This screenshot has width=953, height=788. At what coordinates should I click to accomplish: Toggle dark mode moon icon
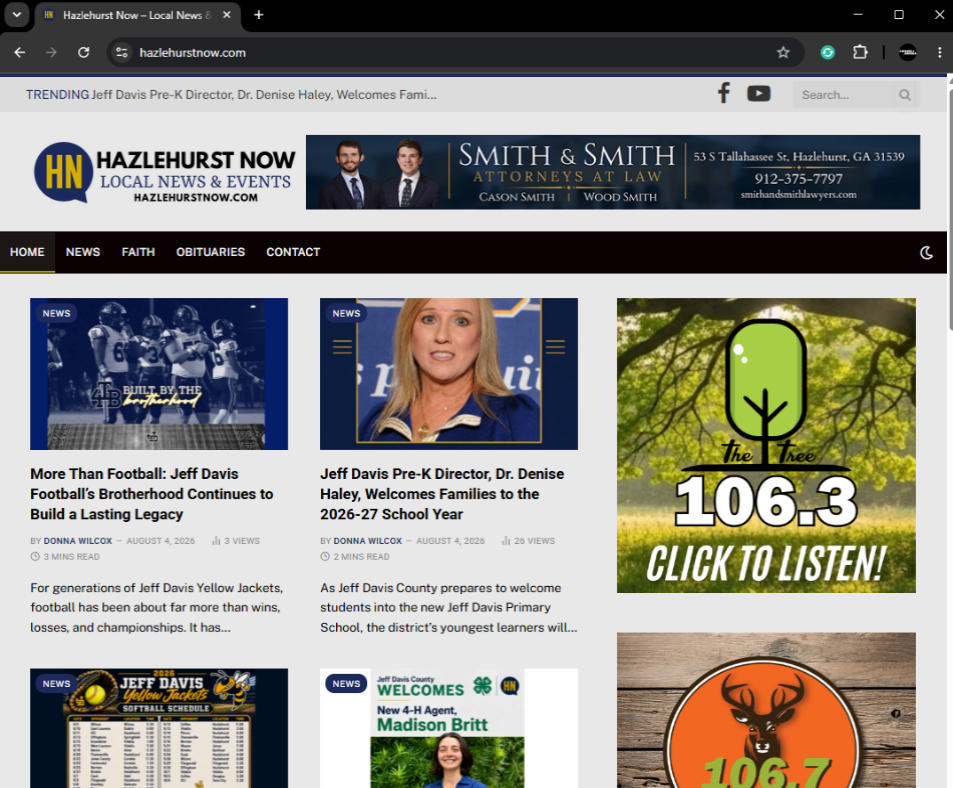tap(926, 252)
